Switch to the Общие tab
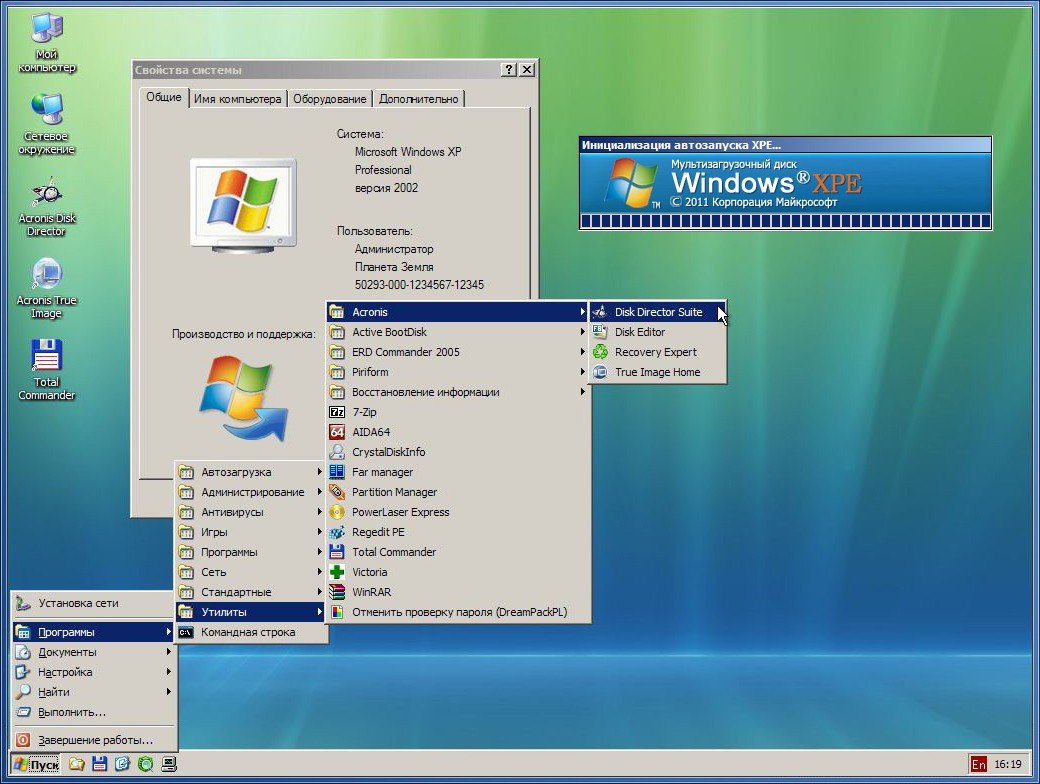 (163, 97)
